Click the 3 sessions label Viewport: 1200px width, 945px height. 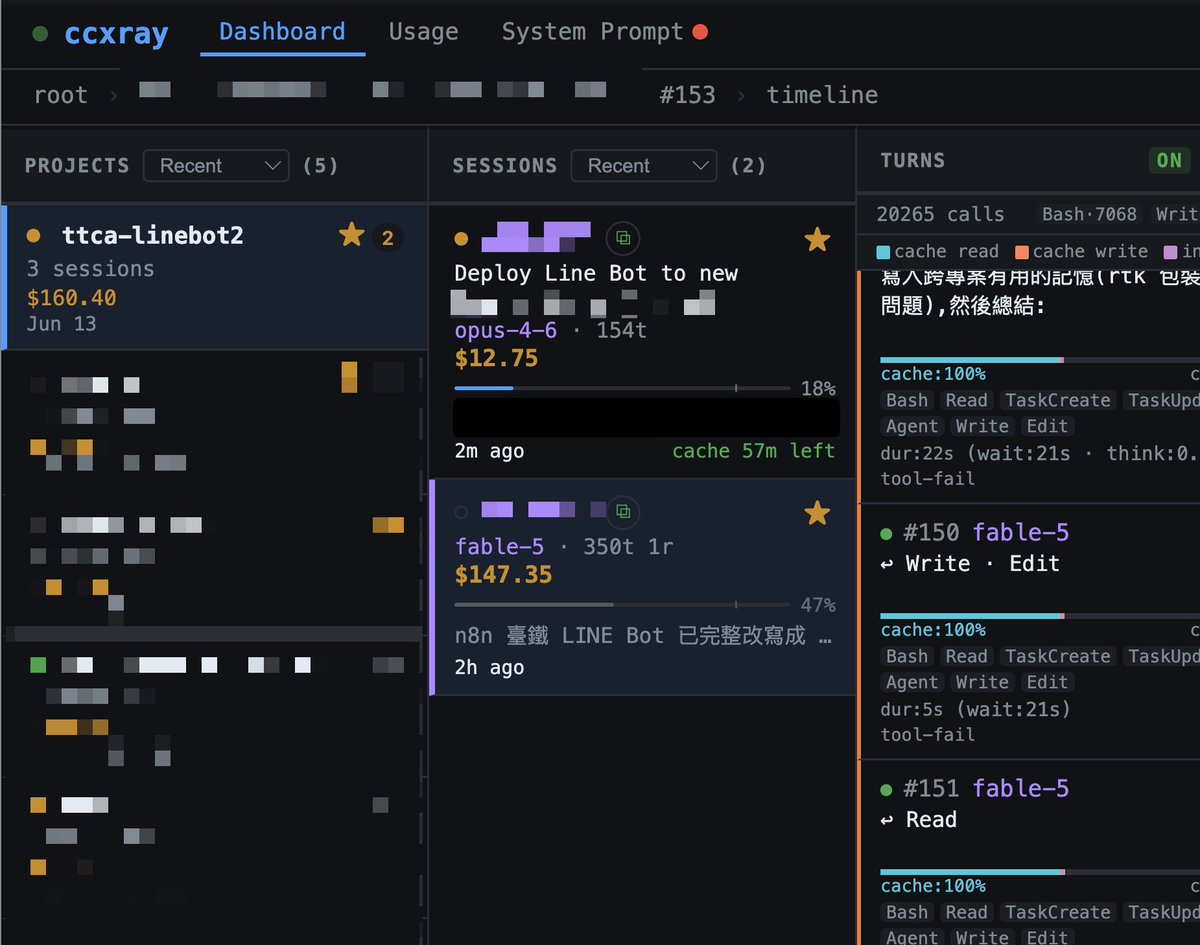coord(90,269)
